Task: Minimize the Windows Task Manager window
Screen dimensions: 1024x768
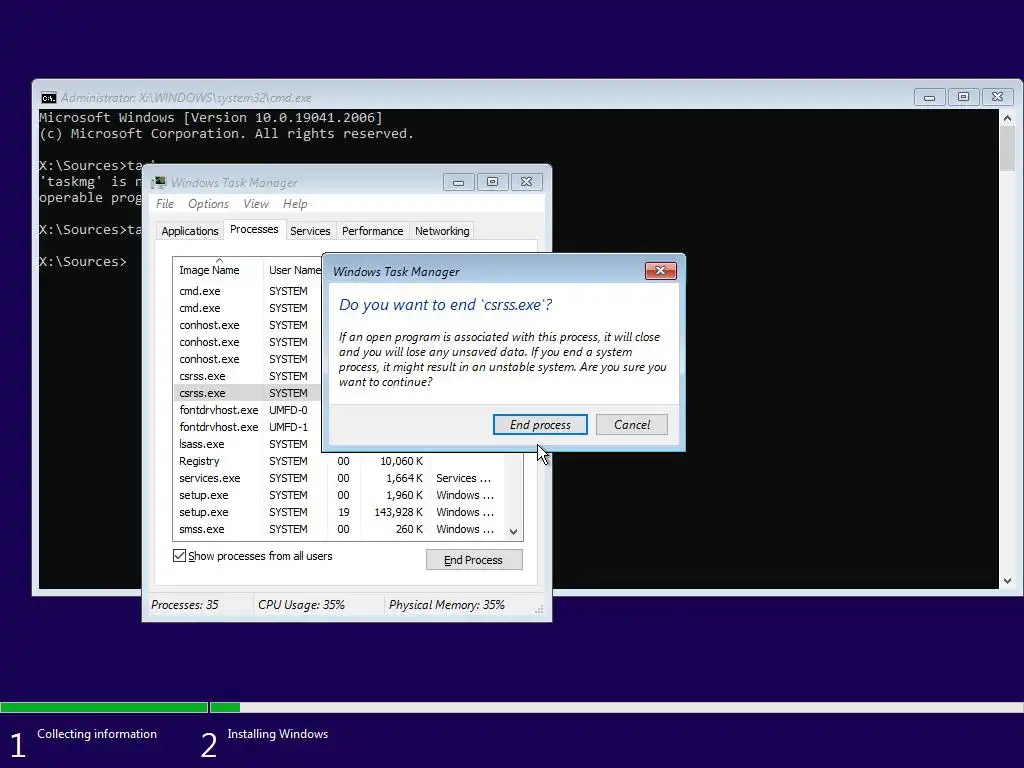Action: (458, 182)
